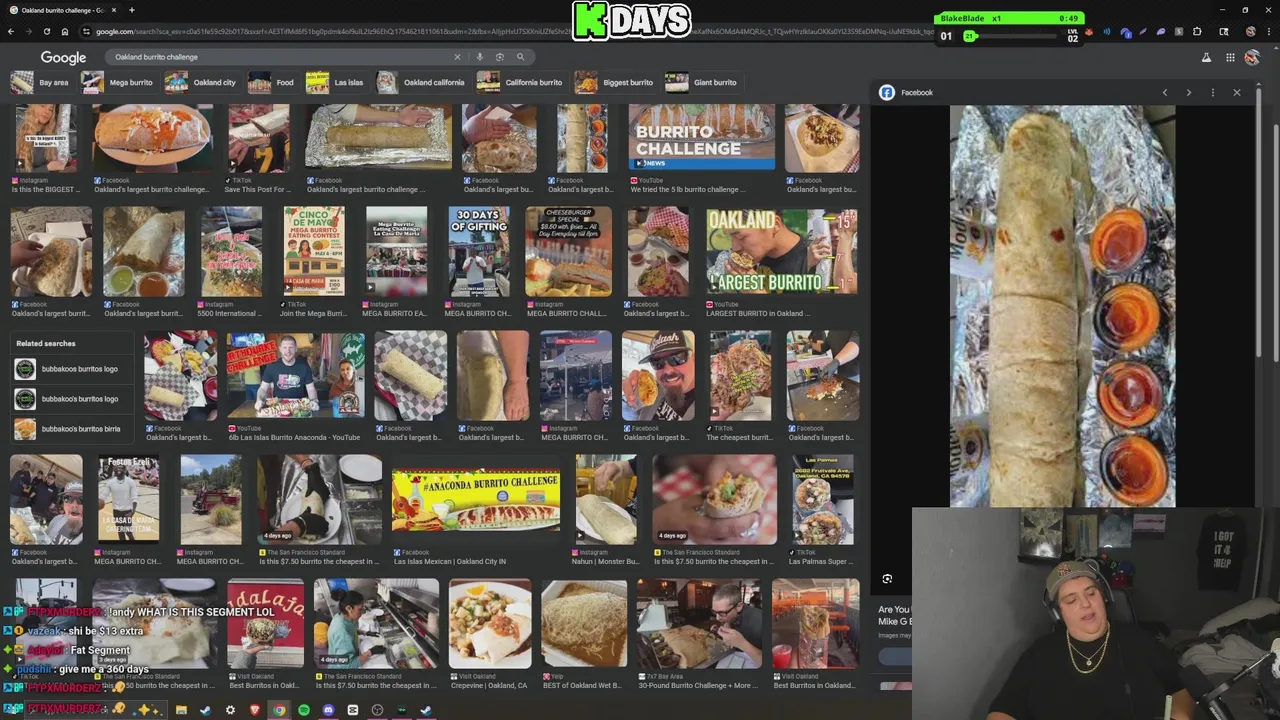The image size is (1280, 720).
Task: Click the browser back arrow
Action: [x=11, y=32]
